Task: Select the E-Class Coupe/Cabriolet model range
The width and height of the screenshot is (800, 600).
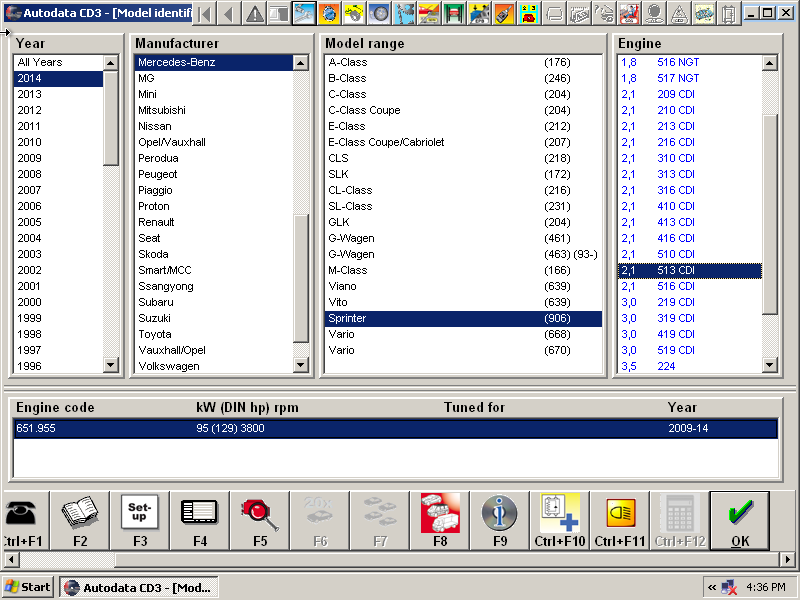Action: point(463,142)
